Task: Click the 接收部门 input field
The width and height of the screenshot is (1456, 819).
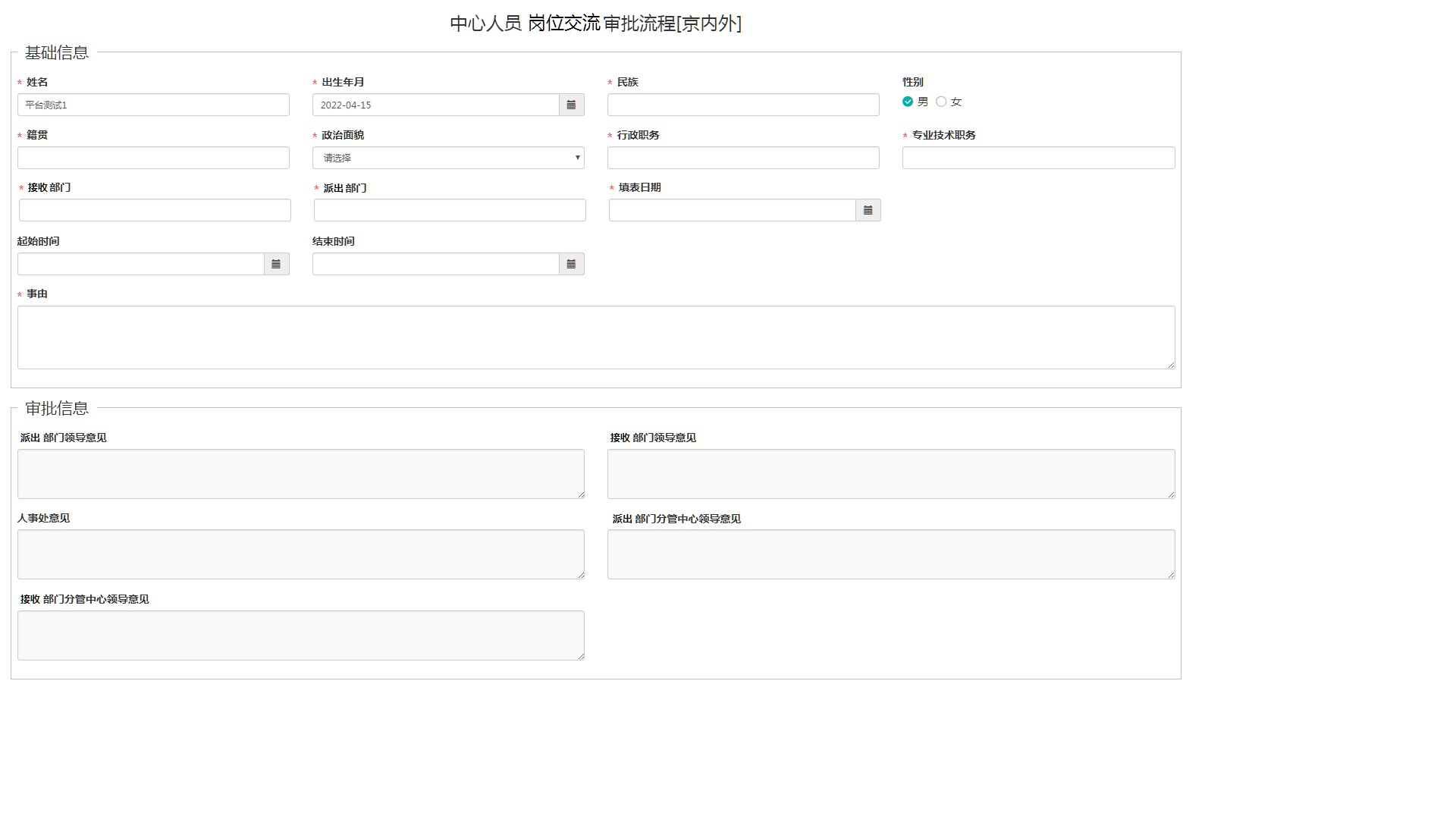Action: pyautogui.click(x=155, y=210)
